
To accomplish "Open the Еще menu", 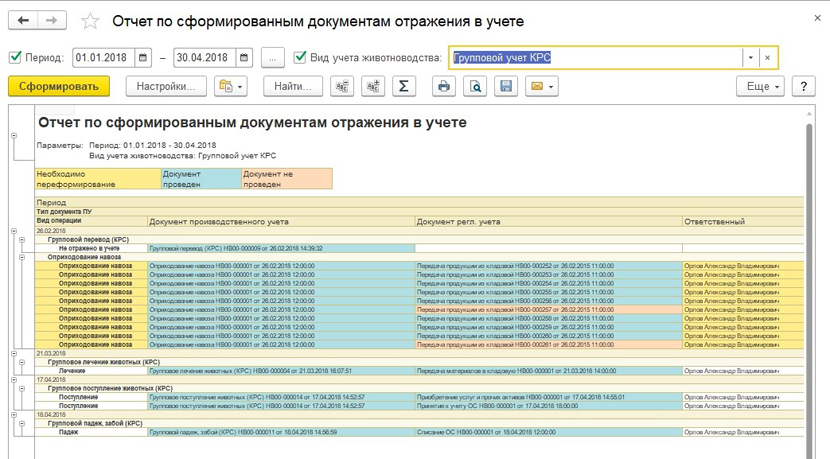I will (764, 87).
